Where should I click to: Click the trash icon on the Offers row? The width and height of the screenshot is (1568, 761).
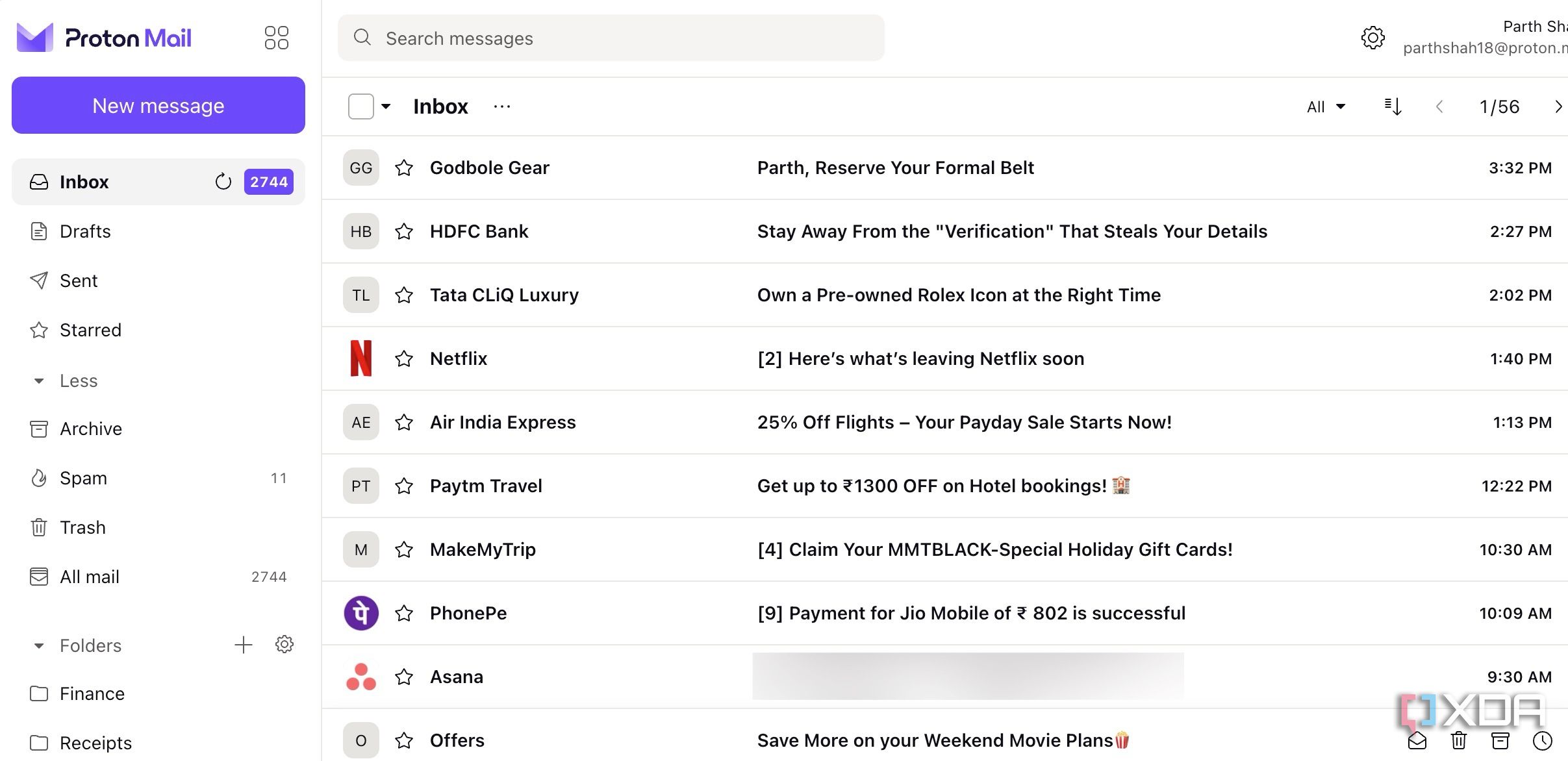click(x=1459, y=740)
